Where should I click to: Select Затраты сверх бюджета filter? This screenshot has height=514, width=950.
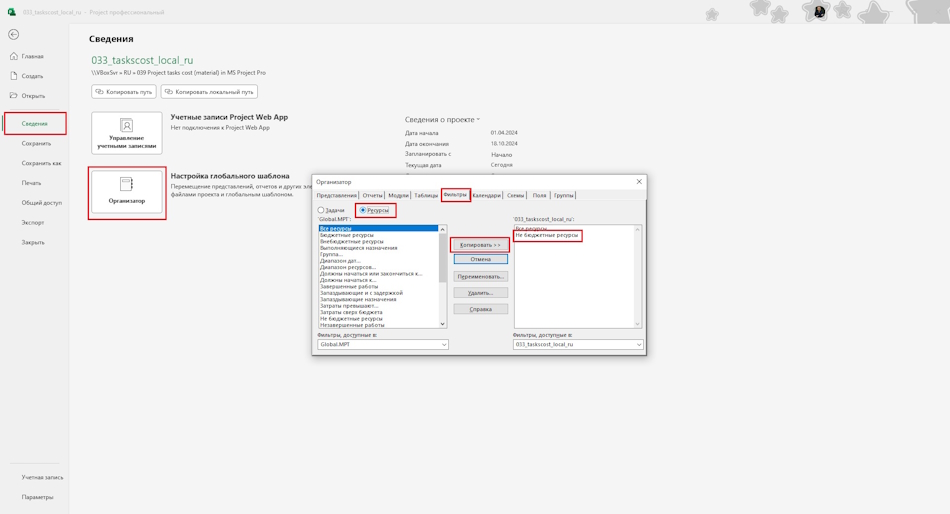tap(351, 312)
